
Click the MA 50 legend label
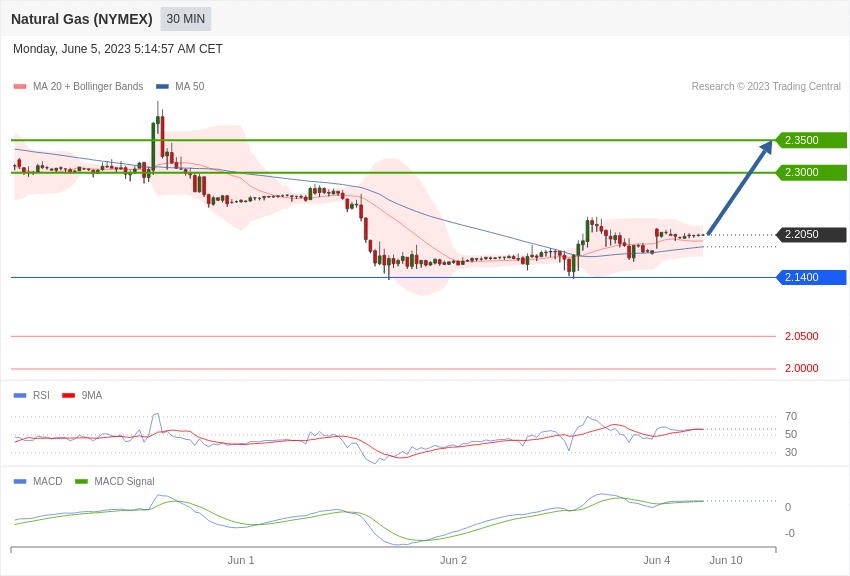click(189, 86)
